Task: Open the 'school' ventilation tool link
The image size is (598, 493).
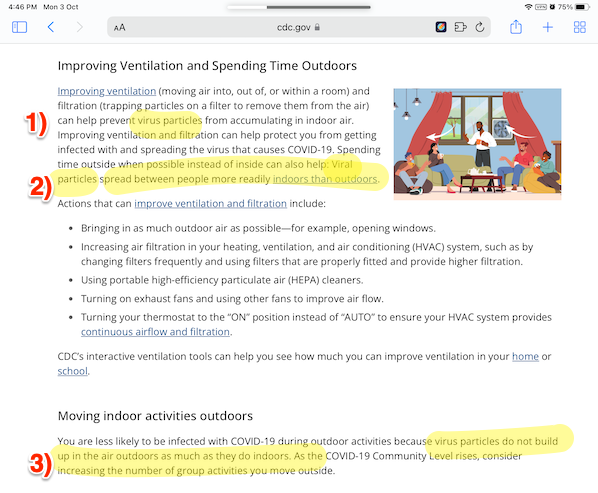Action: tap(72, 371)
